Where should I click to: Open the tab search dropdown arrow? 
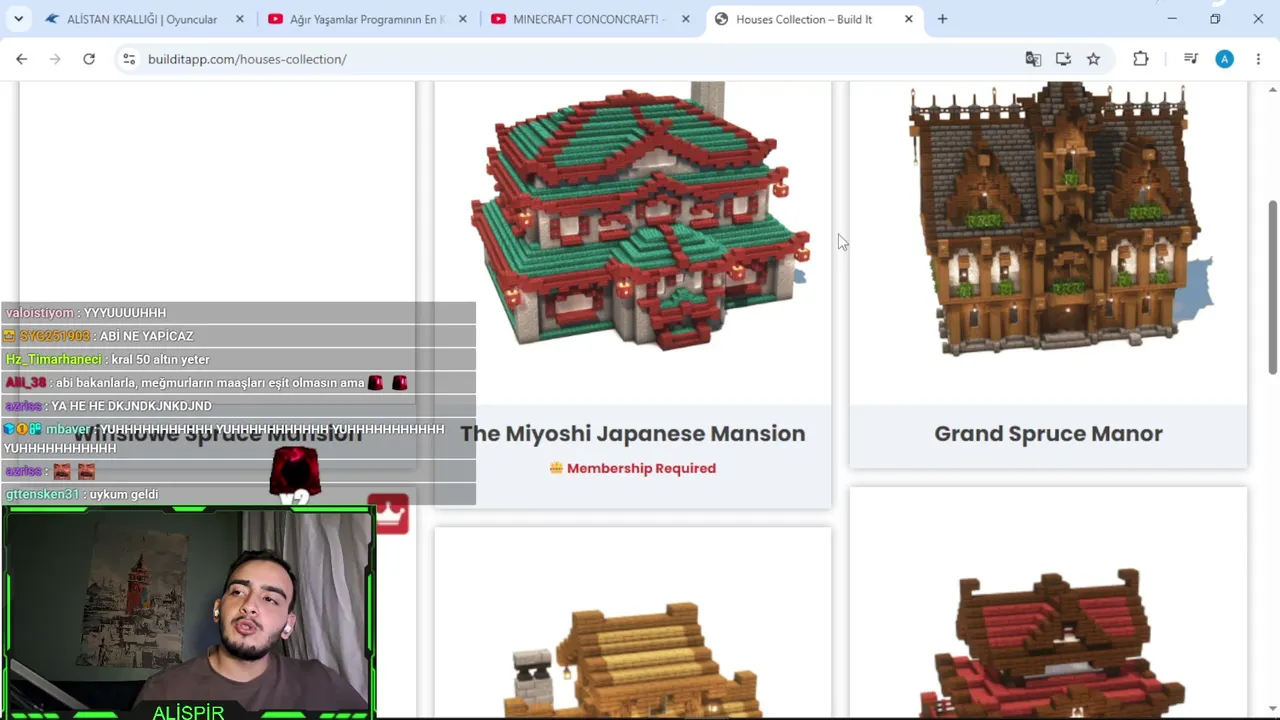(x=18, y=19)
